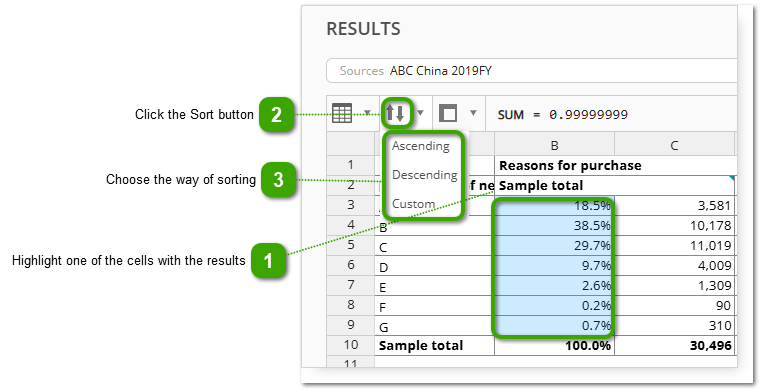Expand the arrow beside the Sort button
762x392 pixels.
[420, 113]
